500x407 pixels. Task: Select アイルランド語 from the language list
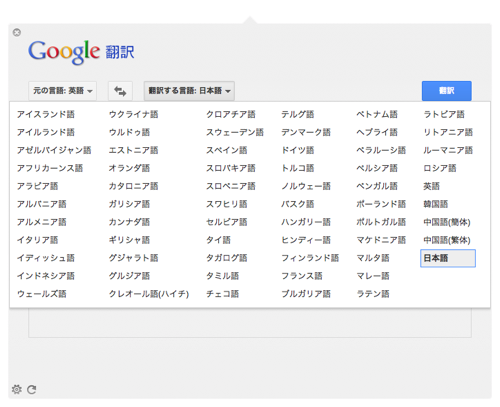[x=46, y=132]
